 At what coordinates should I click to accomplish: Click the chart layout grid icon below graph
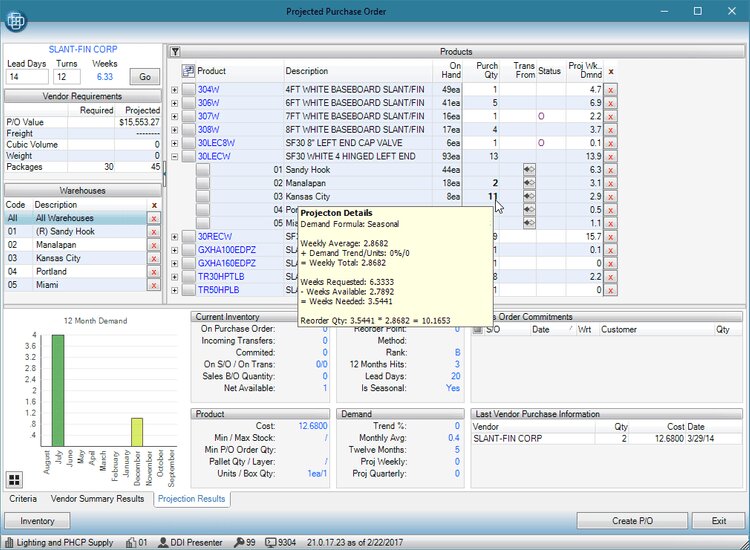(x=15, y=480)
